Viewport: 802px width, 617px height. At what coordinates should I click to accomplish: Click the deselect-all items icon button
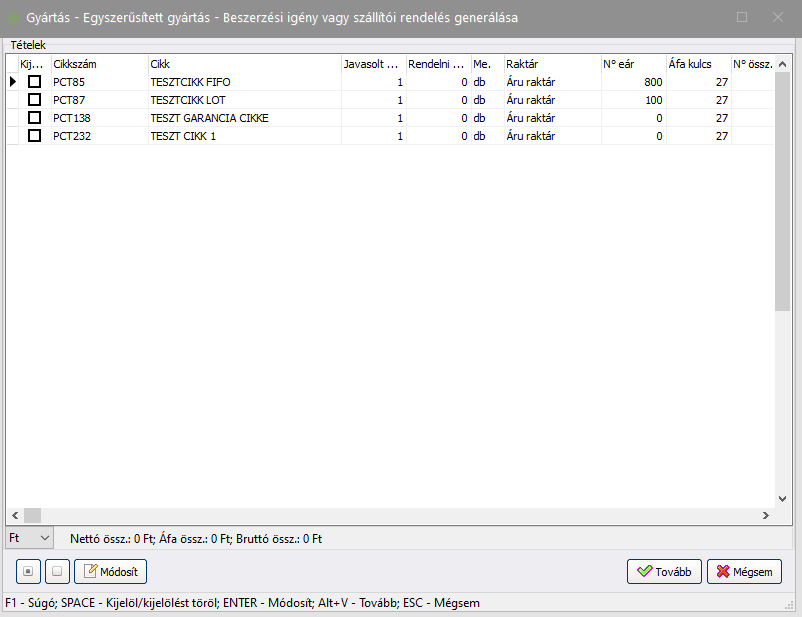(x=58, y=571)
